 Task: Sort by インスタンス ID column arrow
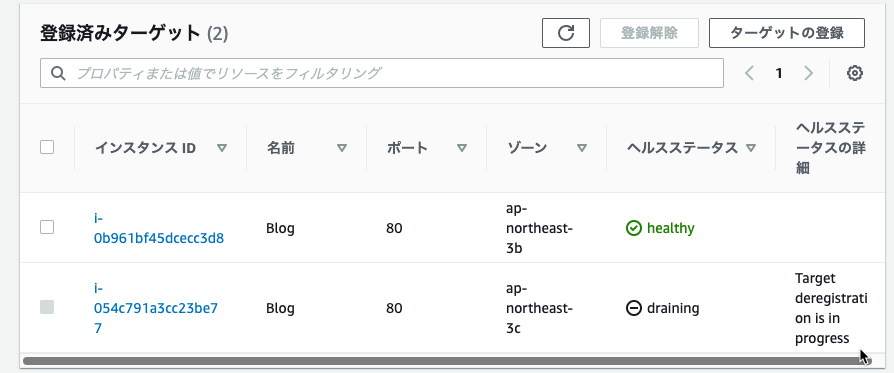[x=222, y=148]
